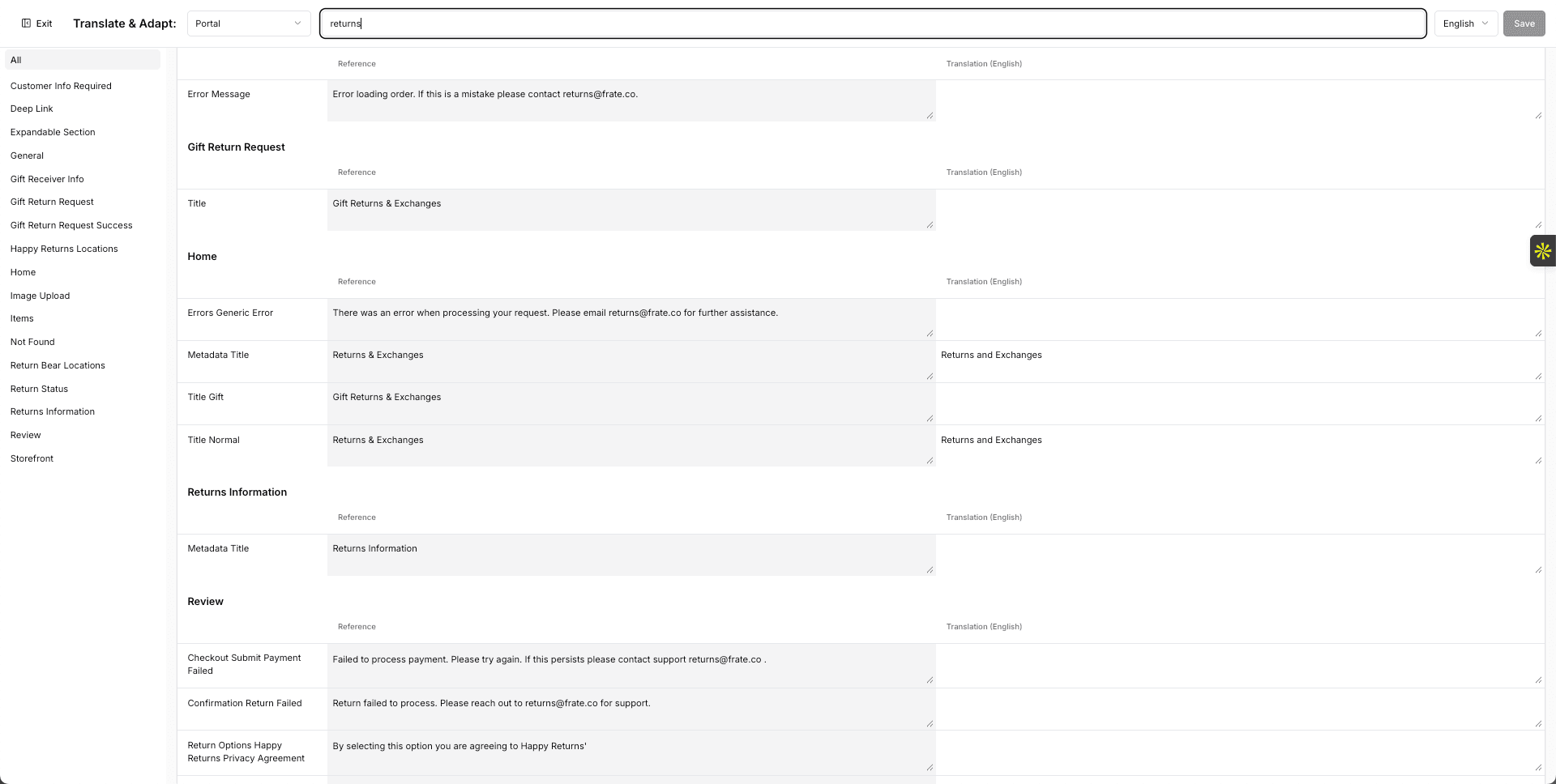Go to Happy Returns Locations category

pyautogui.click(x=64, y=249)
